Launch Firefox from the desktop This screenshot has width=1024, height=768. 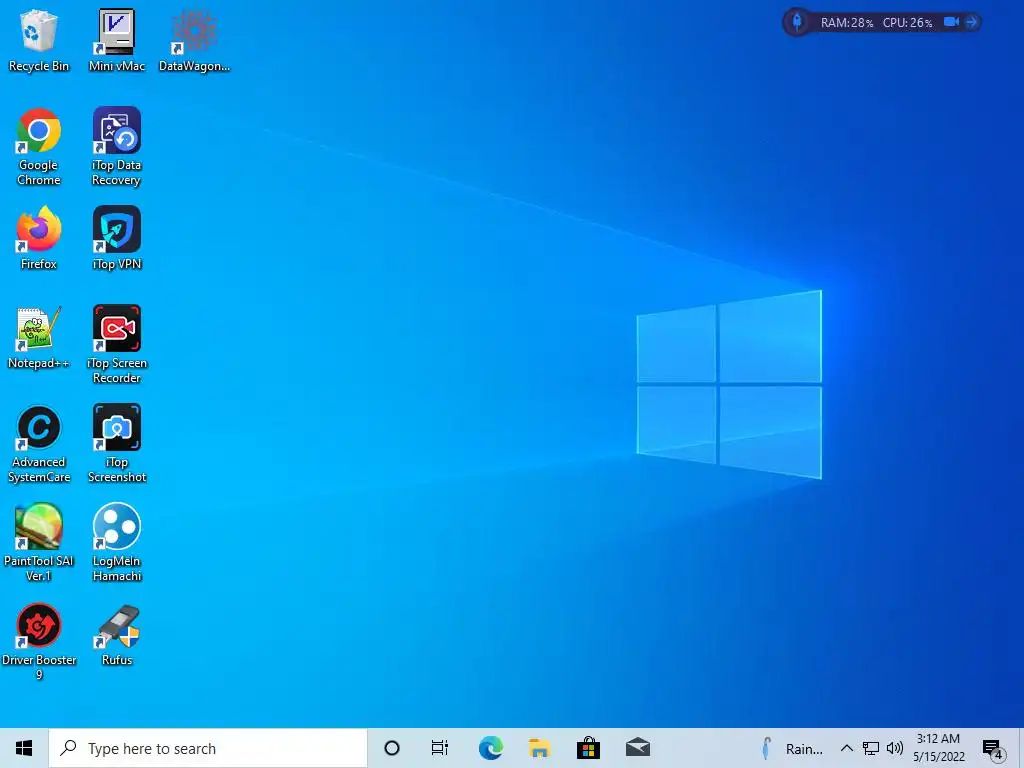pos(39,238)
